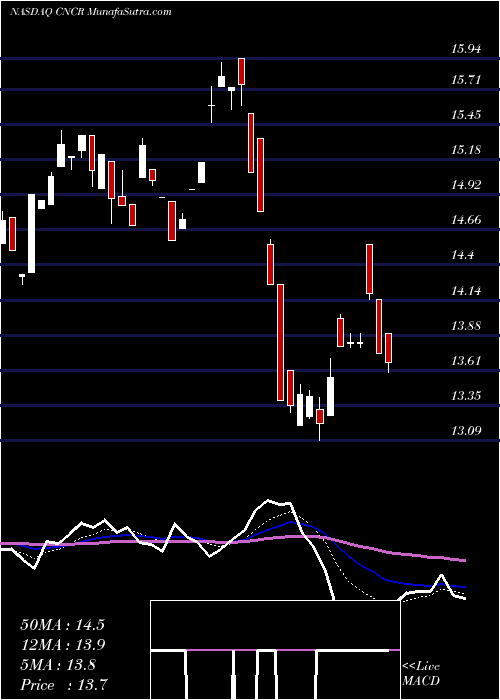Viewport: 500px width, 700px height.
Task: Click the Price : 13.7 readout
Action: 63,684
